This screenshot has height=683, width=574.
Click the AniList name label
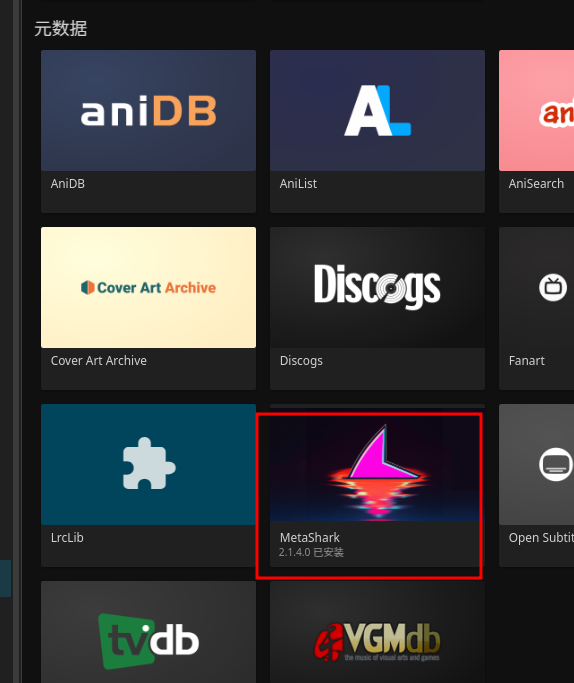pyautogui.click(x=298, y=184)
